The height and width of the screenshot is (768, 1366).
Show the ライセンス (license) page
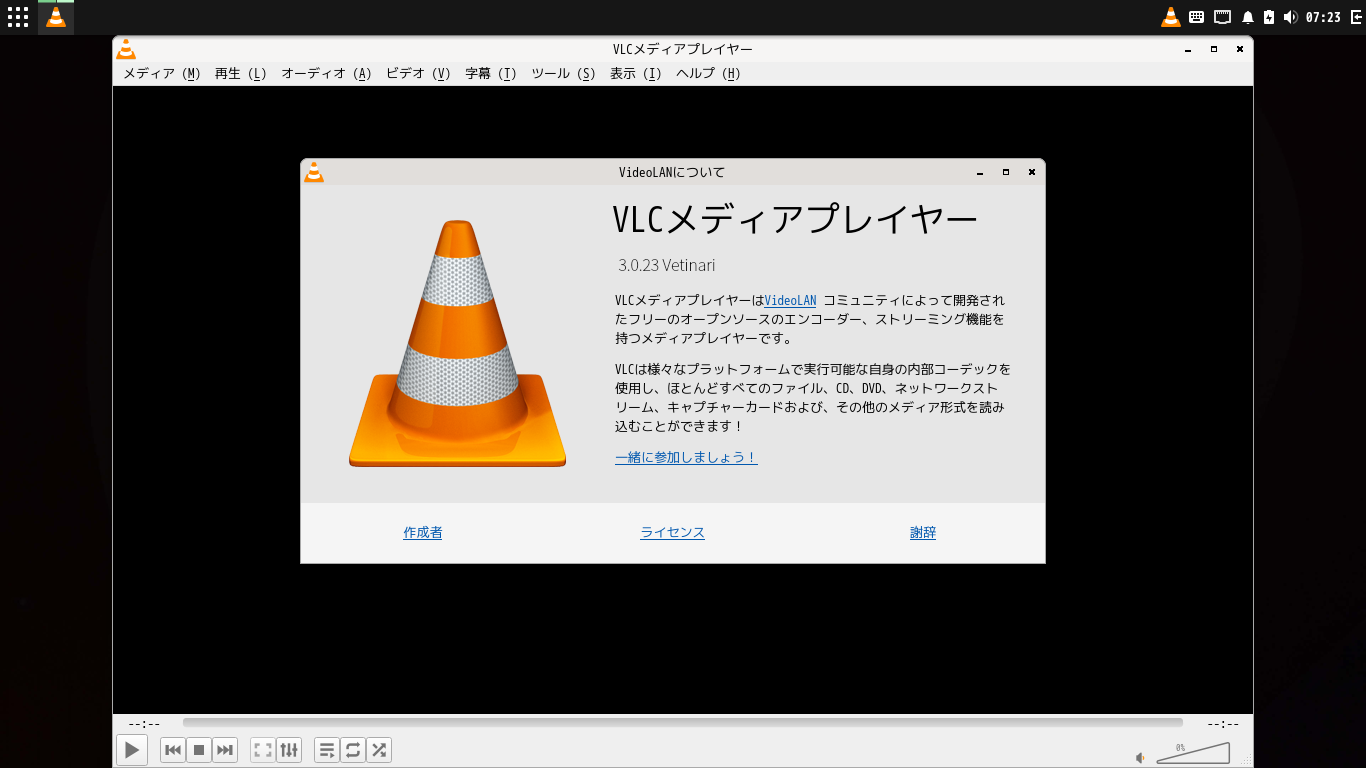coord(672,533)
